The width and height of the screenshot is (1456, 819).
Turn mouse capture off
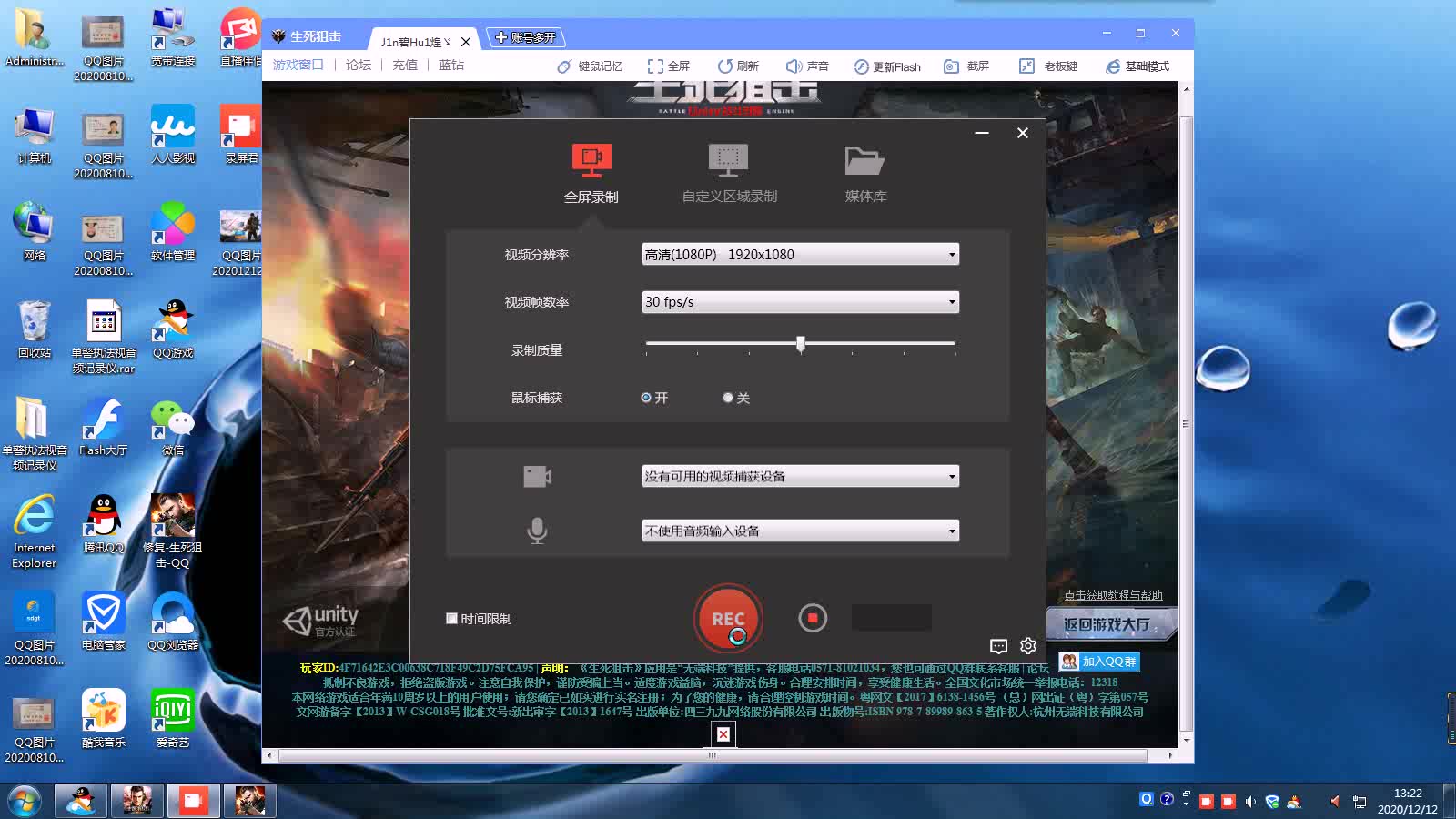pyautogui.click(x=728, y=398)
